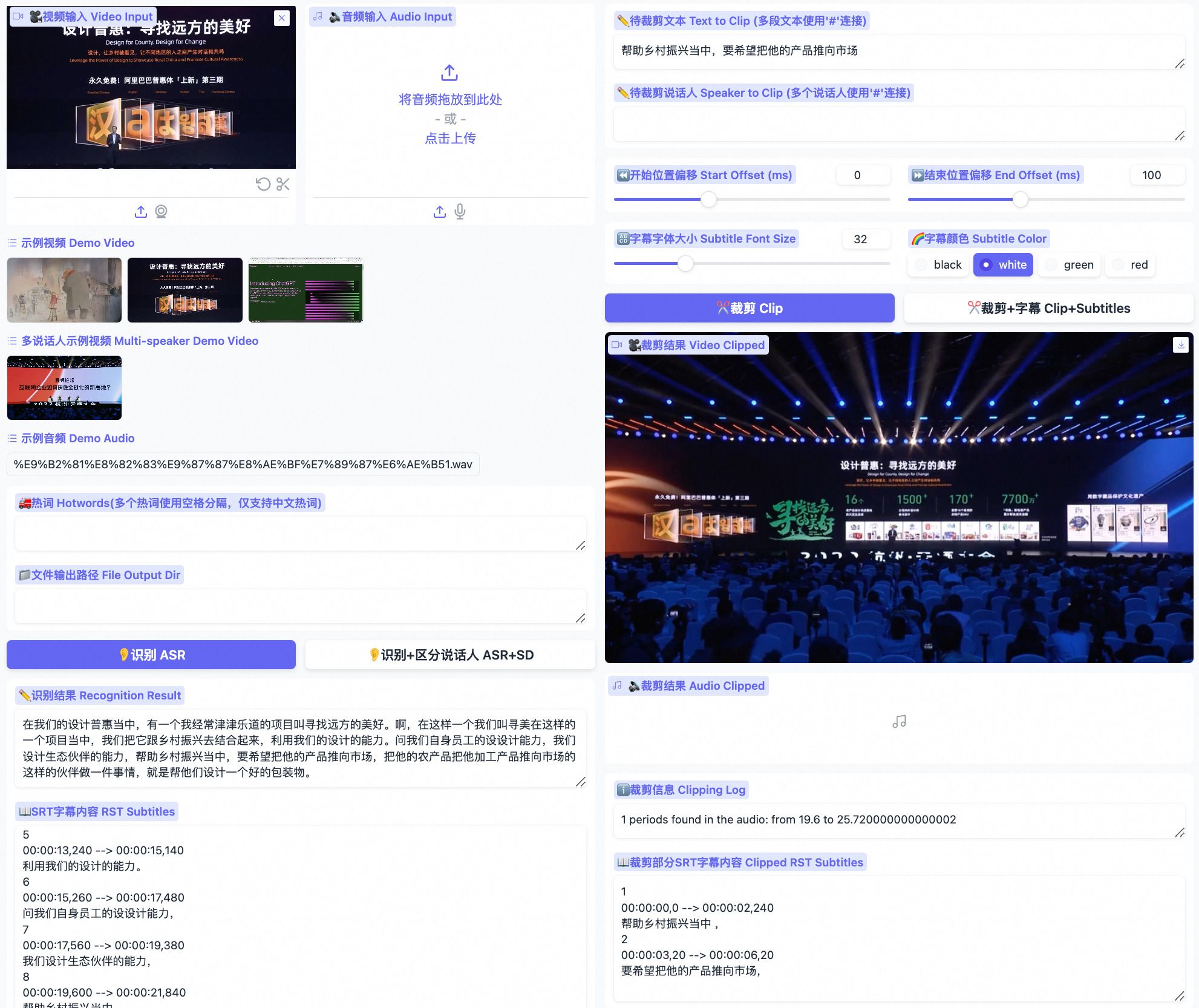Select white subtitle color toggle
This screenshot has height=1008, width=1199.
pos(1002,264)
